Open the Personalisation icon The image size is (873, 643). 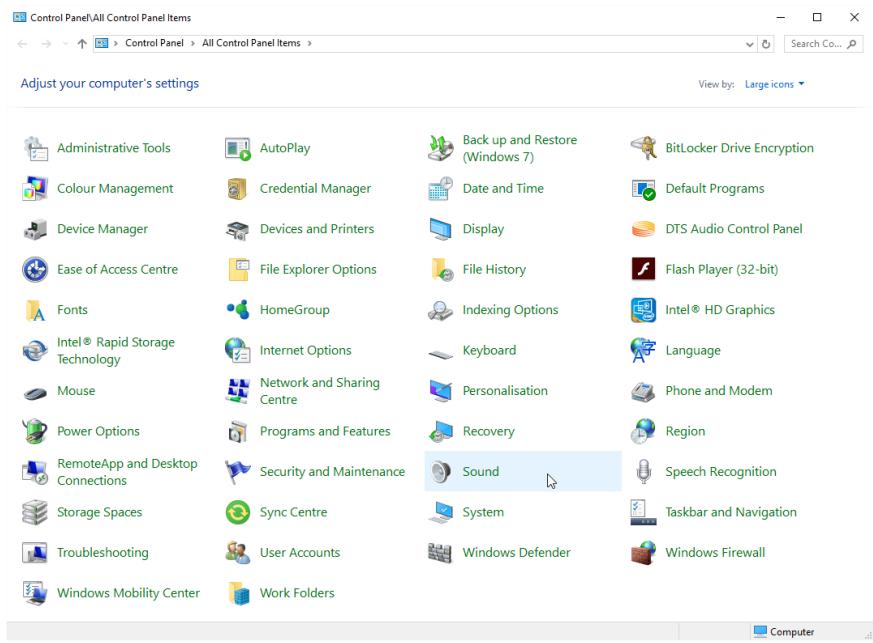tap(441, 391)
